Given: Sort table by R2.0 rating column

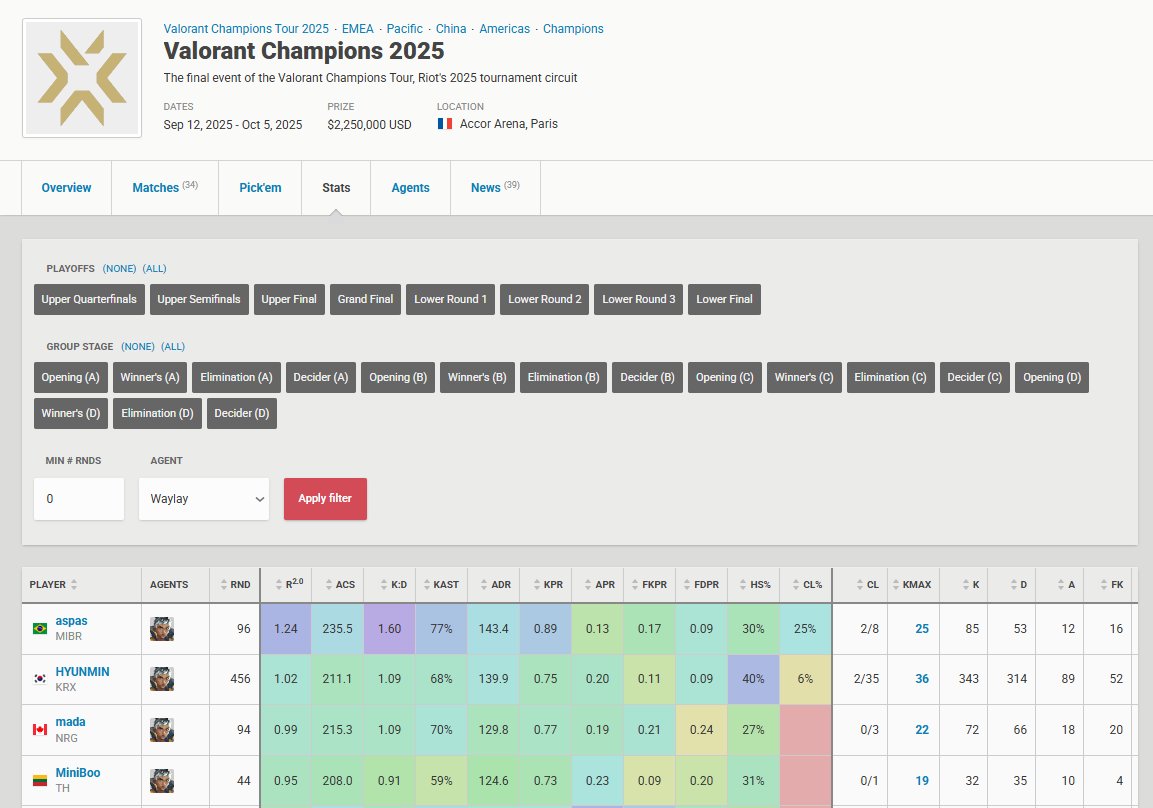Looking at the screenshot, I should click(287, 584).
